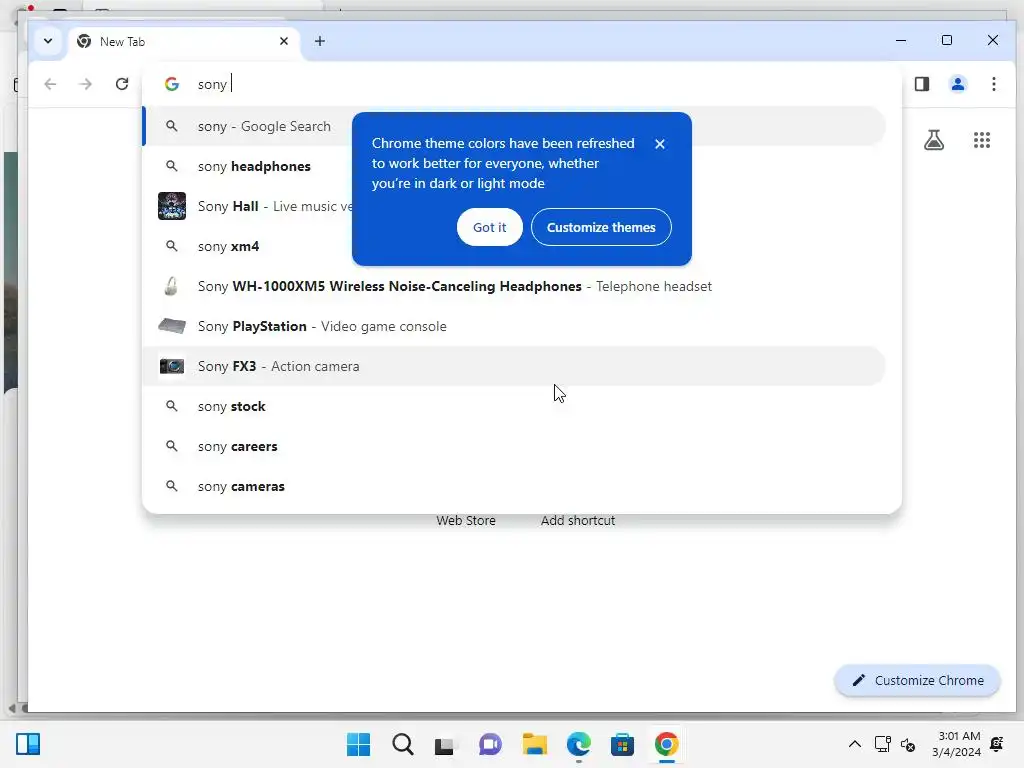Open Chrome three-dot menu
The width and height of the screenshot is (1024, 768).
click(993, 84)
